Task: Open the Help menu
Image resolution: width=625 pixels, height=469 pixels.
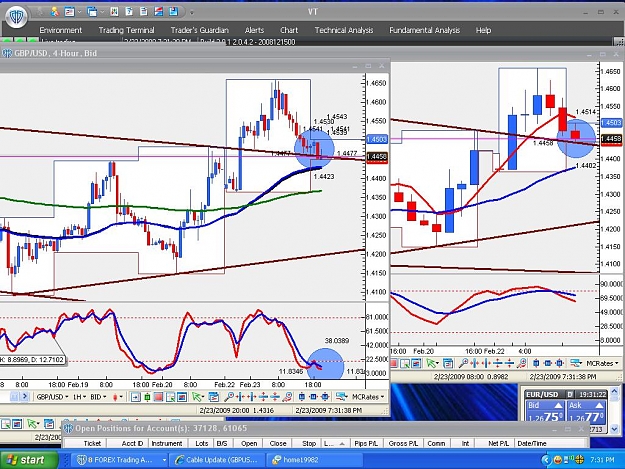Action: (x=483, y=30)
